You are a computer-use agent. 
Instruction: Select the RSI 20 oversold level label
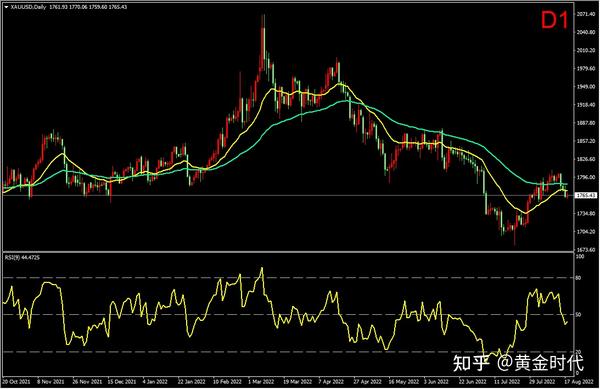point(578,352)
